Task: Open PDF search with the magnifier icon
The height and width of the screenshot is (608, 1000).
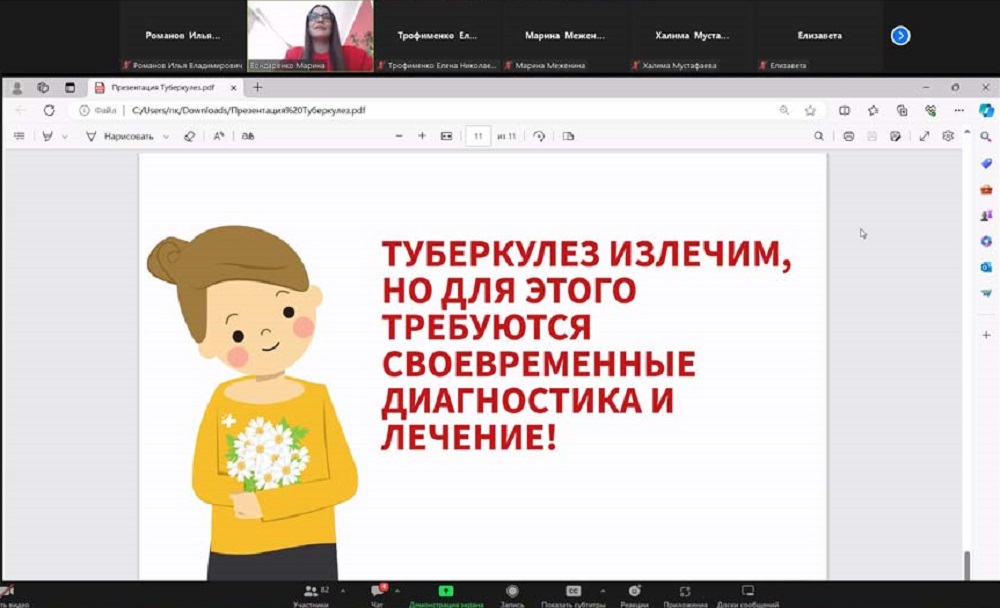Action: click(819, 136)
